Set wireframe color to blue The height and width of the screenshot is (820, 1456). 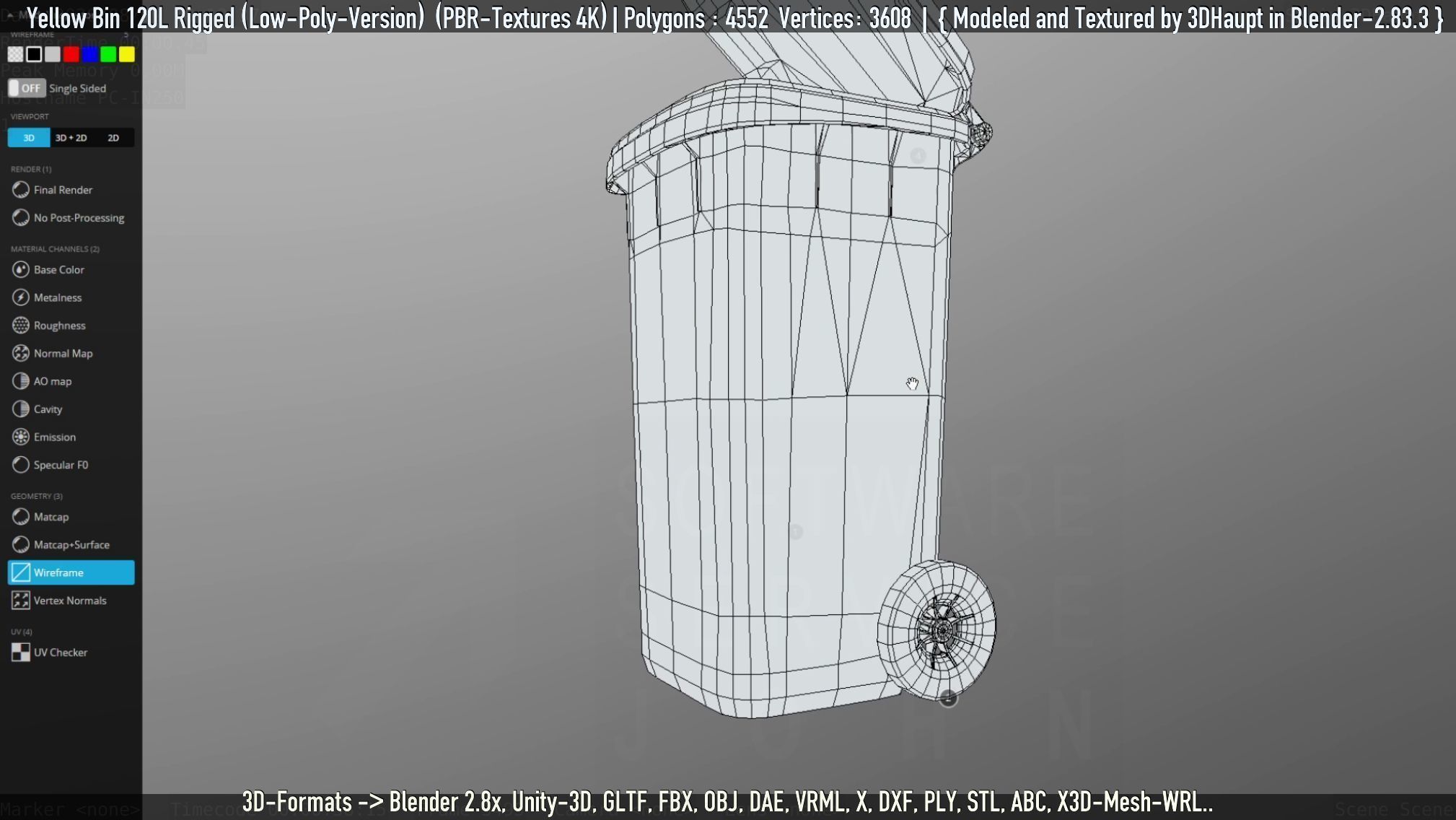click(x=89, y=54)
